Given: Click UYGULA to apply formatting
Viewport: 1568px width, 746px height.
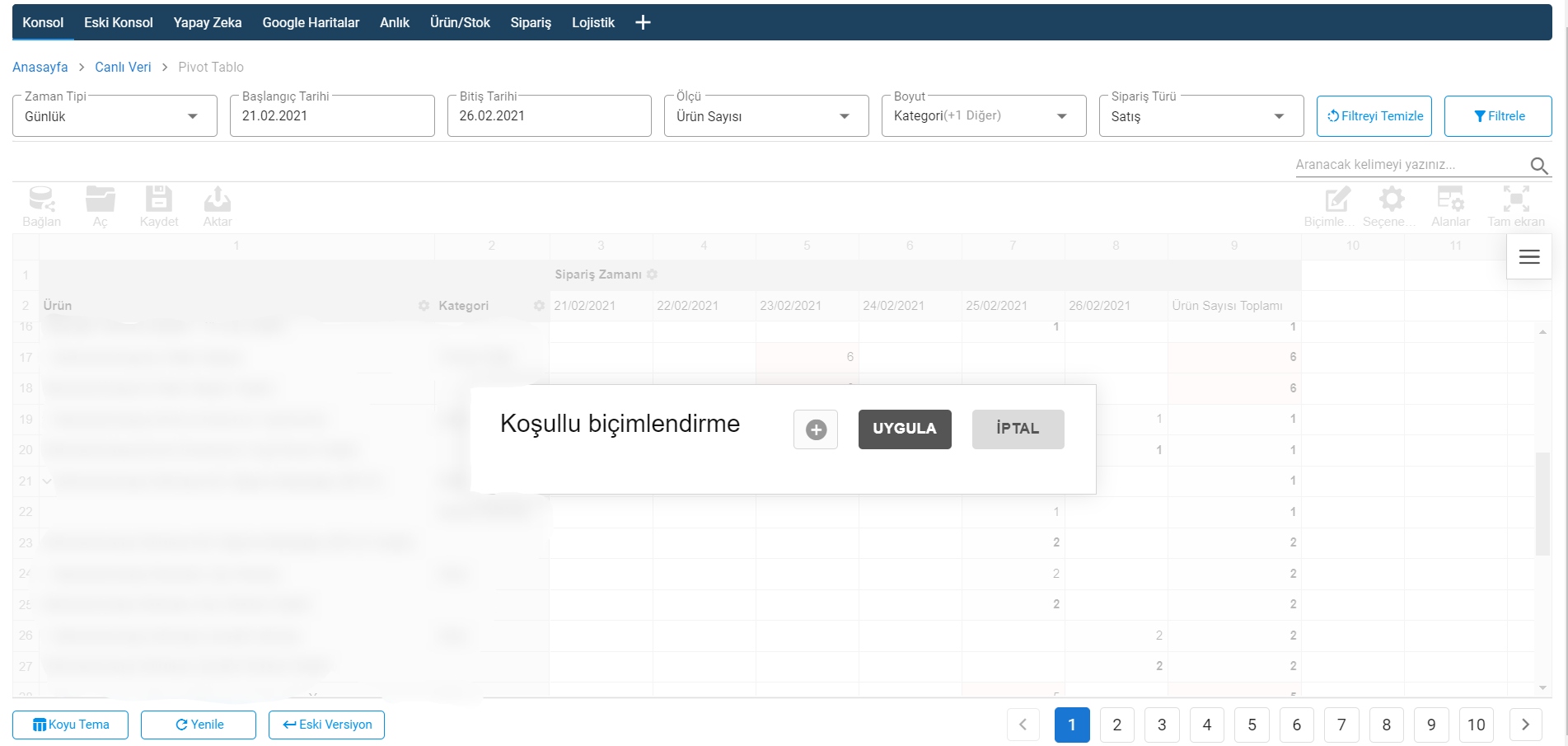Looking at the screenshot, I should point(905,429).
